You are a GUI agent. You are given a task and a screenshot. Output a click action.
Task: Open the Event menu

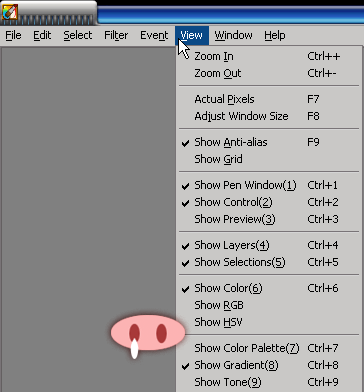(154, 35)
